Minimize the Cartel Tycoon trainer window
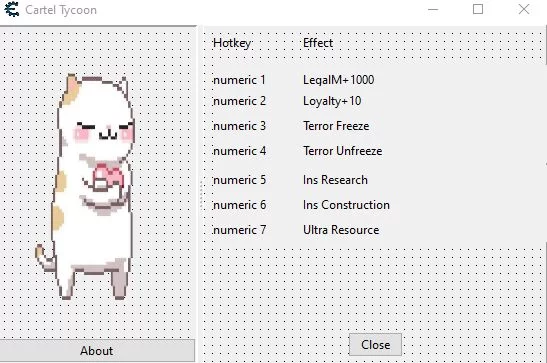The image size is (547, 363). (433, 9)
